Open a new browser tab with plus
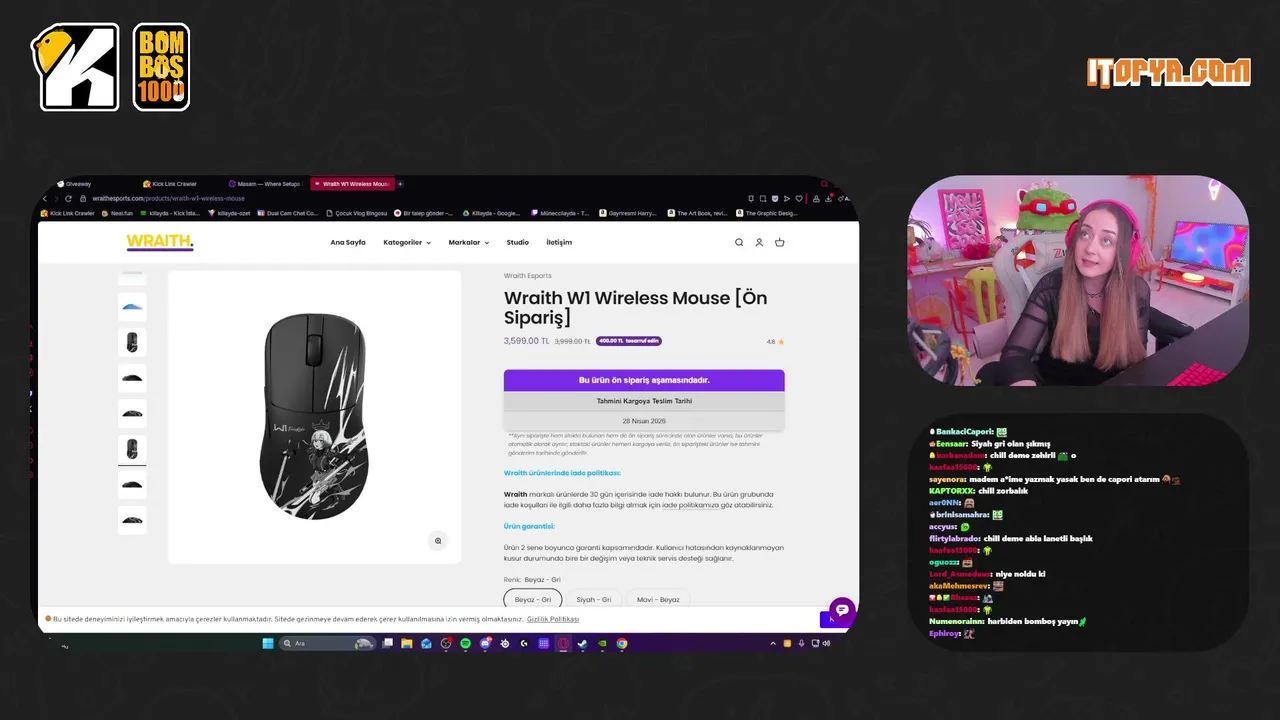The image size is (1280, 720). [x=400, y=184]
